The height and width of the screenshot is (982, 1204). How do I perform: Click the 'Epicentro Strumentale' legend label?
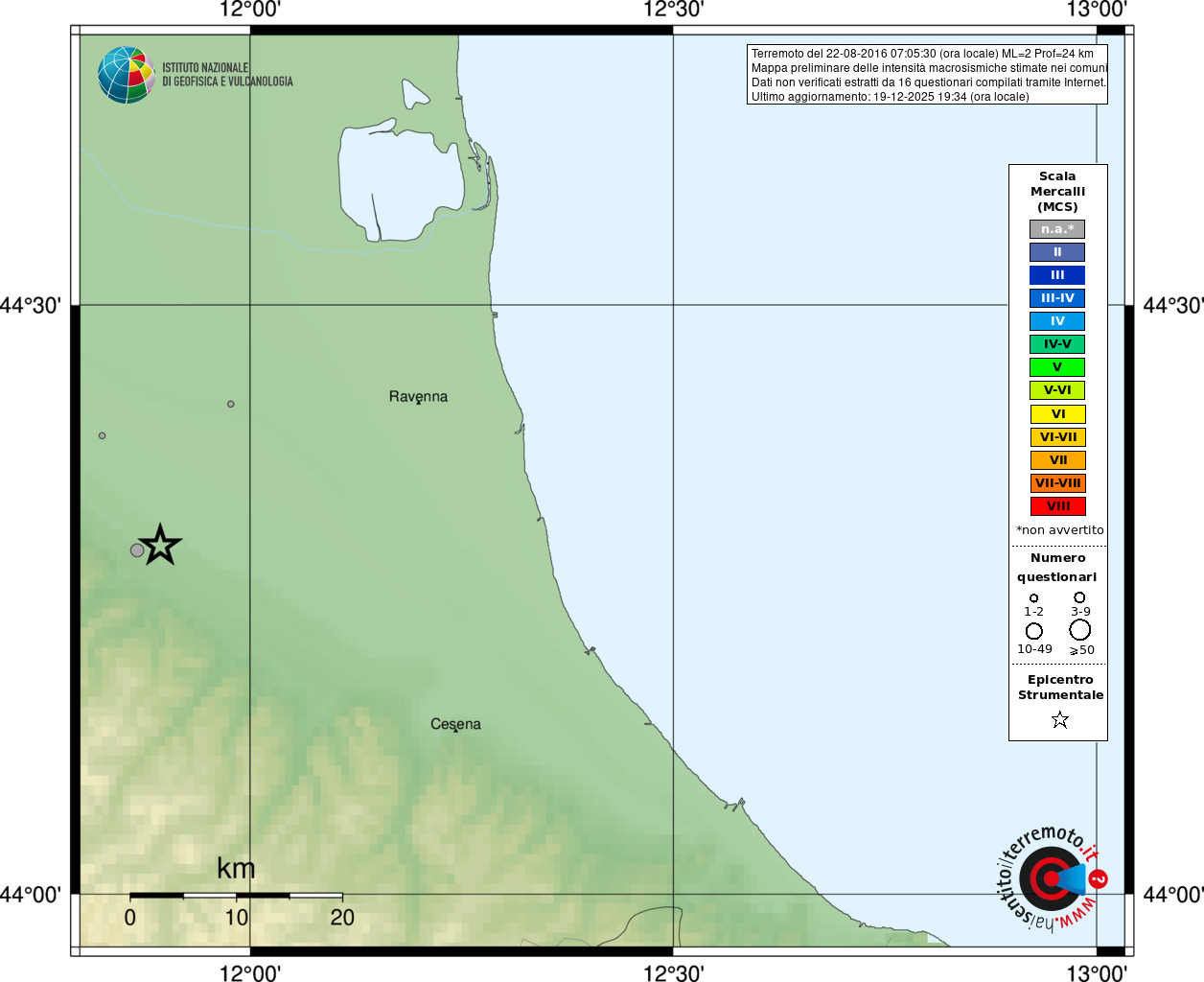coord(1060,687)
